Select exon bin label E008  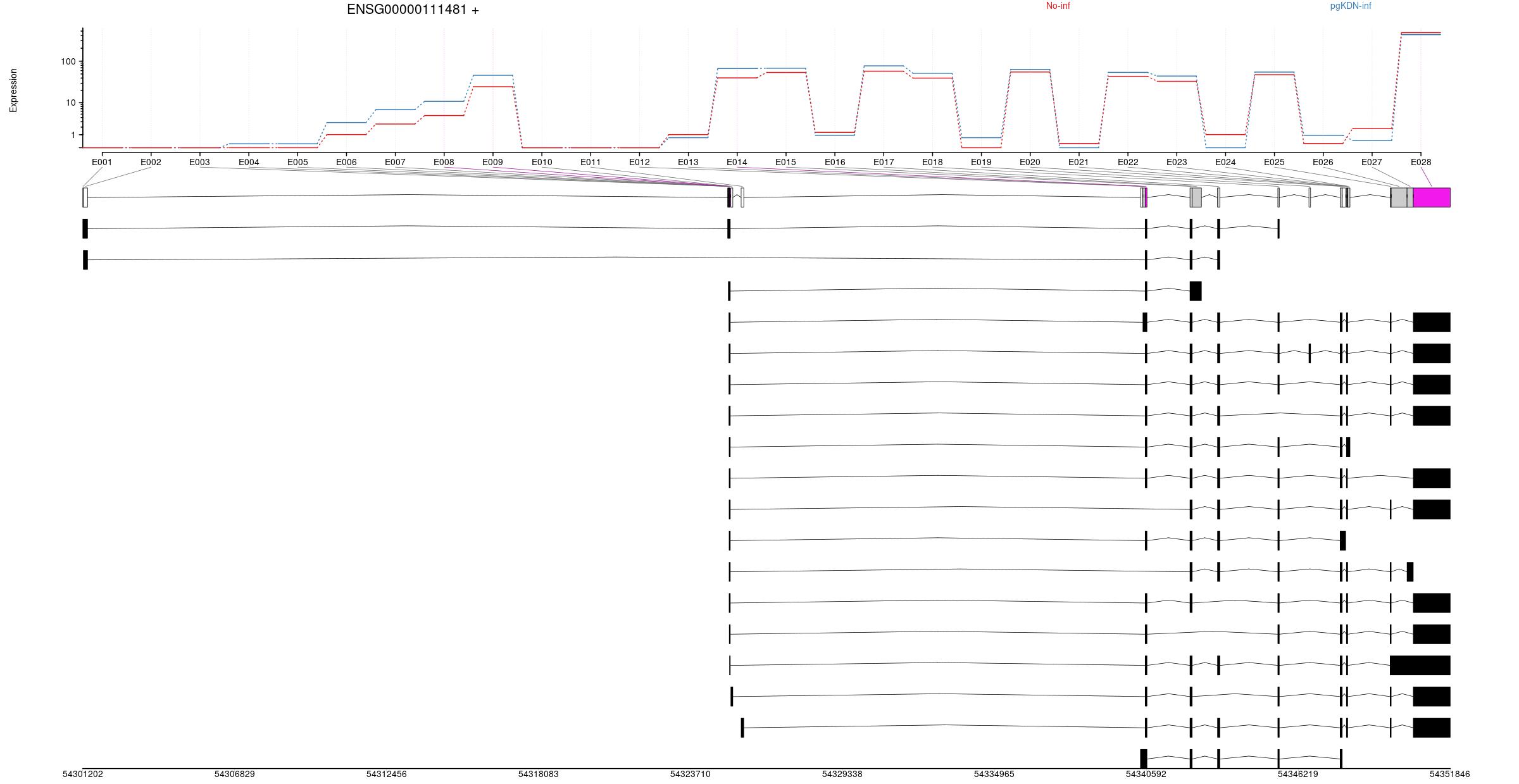444,162
